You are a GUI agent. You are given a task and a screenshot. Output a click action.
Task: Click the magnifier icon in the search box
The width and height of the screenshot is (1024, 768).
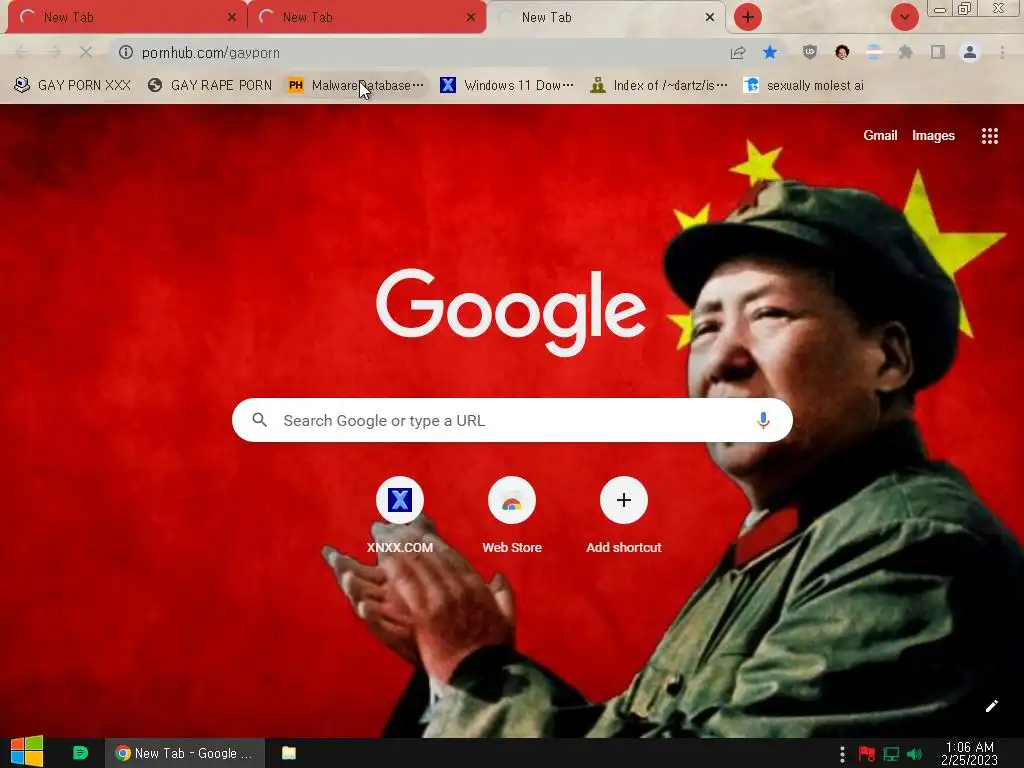259,420
